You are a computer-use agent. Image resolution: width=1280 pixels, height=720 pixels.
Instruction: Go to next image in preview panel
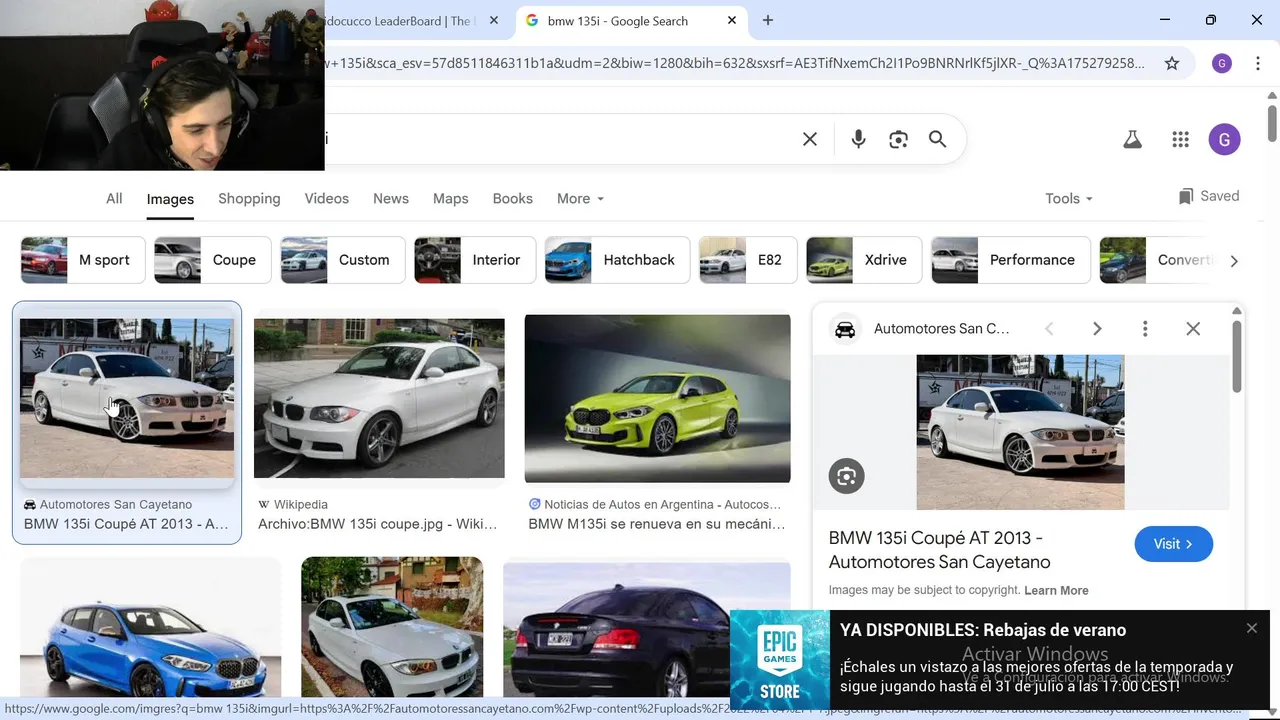[x=1097, y=328]
